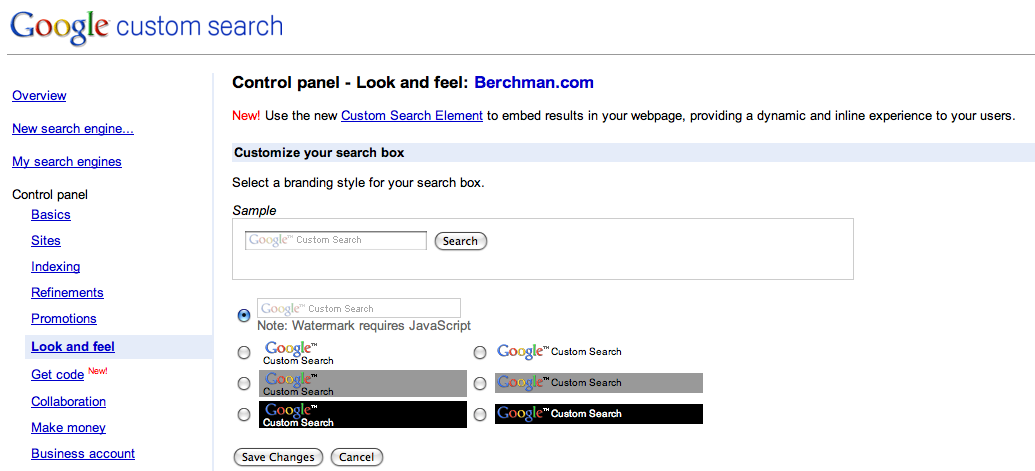Navigate to the Refinements section
The image size is (1035, 471).
pyautogui.click(x=67, y=292)
